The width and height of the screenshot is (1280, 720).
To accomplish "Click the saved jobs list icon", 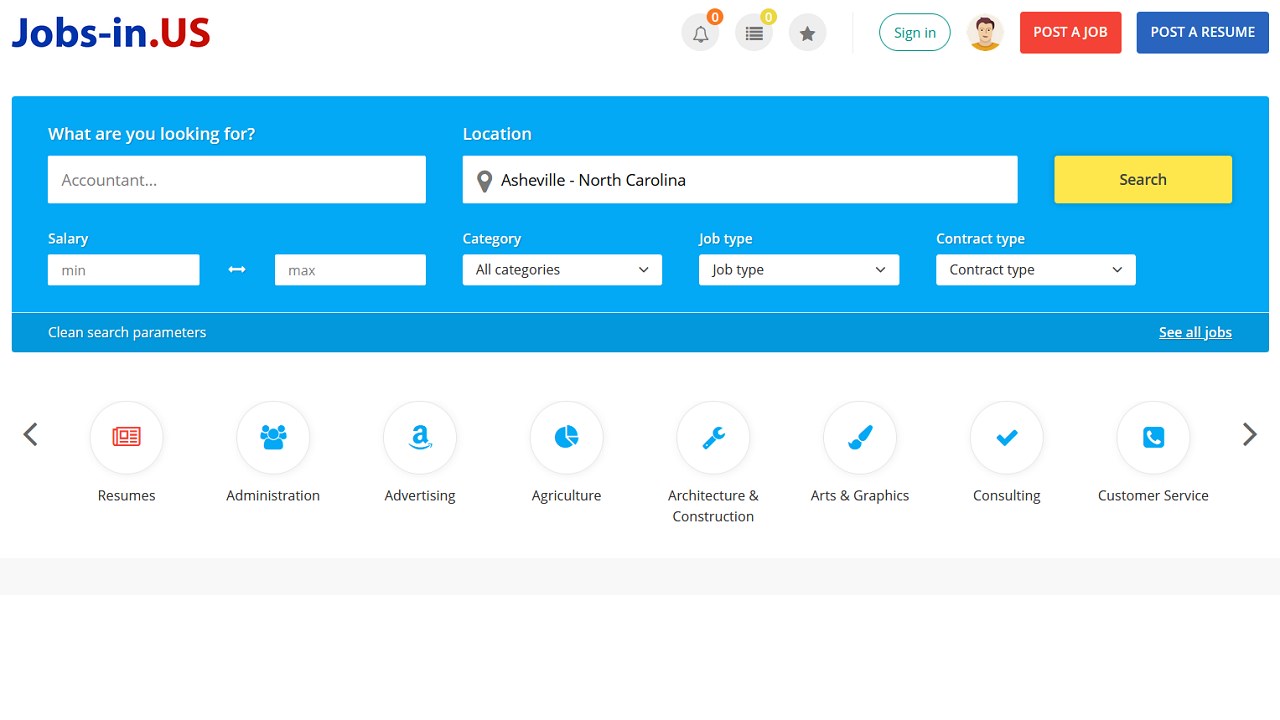I will tap(754, 32).
